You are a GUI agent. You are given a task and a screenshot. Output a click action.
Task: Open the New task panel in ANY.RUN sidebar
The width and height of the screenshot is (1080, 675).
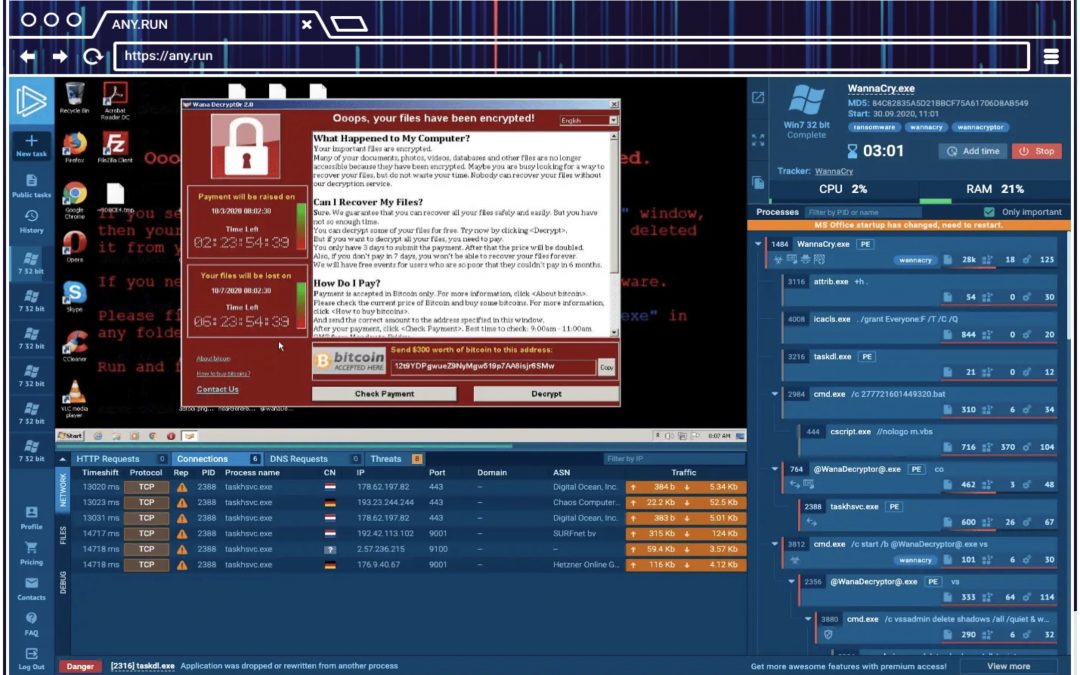[x=30, y=146]
